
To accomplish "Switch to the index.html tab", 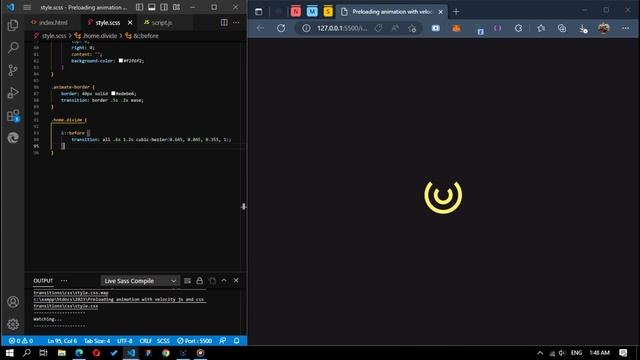I will pos(53,22).
